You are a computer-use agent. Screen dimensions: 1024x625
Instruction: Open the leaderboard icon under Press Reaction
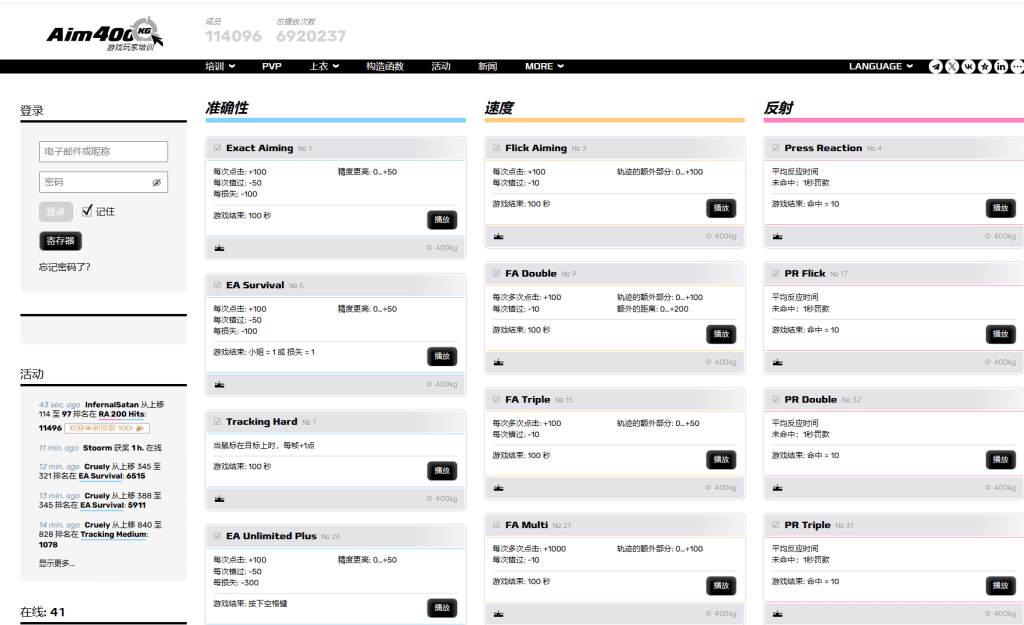click(x=778, y=237)
